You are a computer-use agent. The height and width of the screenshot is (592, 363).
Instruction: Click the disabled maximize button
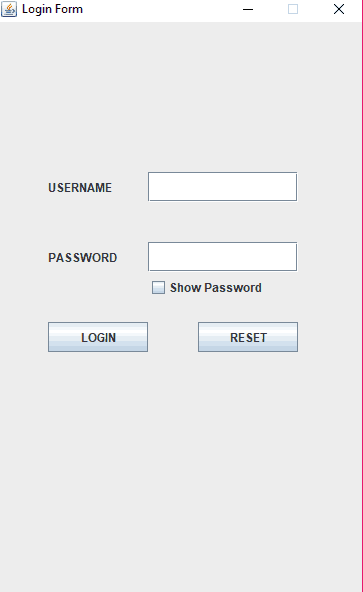(293, 9)
